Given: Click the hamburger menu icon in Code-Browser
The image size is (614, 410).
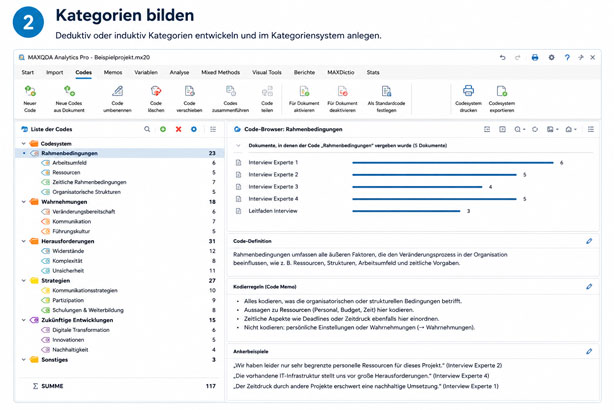Looking at the screenshot, I should [591, 129].
